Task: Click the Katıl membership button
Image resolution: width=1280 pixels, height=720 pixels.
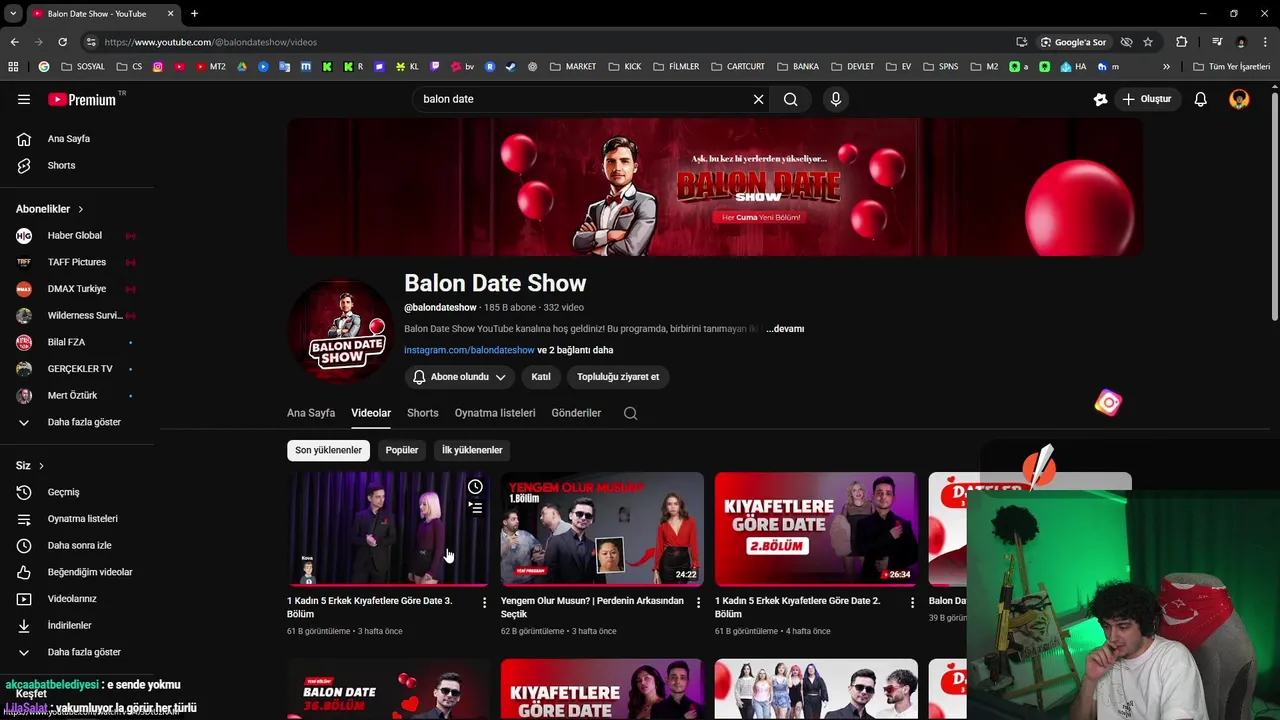Action: tap(541, 377)
